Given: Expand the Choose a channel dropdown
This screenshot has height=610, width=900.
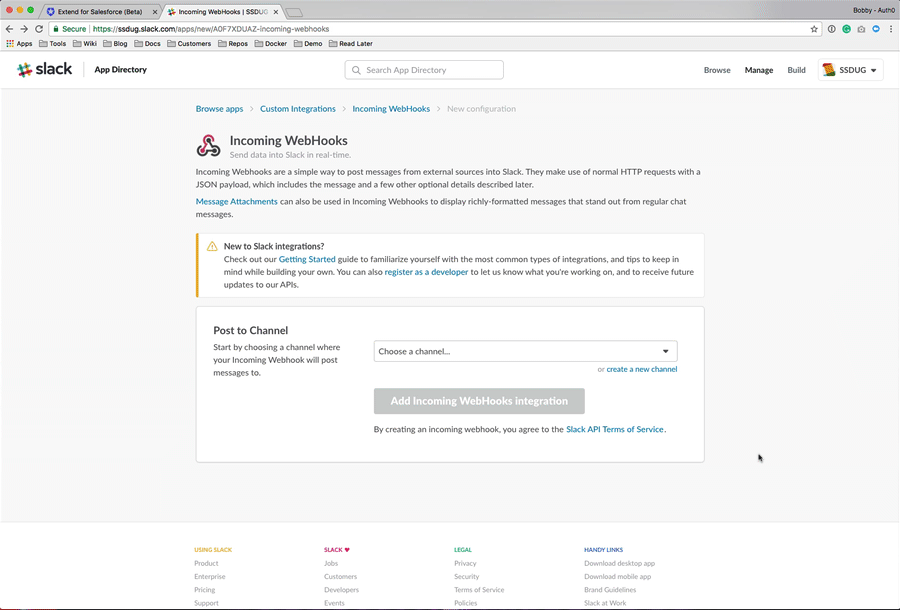Looking at the screenshot, I should [525, 351].
